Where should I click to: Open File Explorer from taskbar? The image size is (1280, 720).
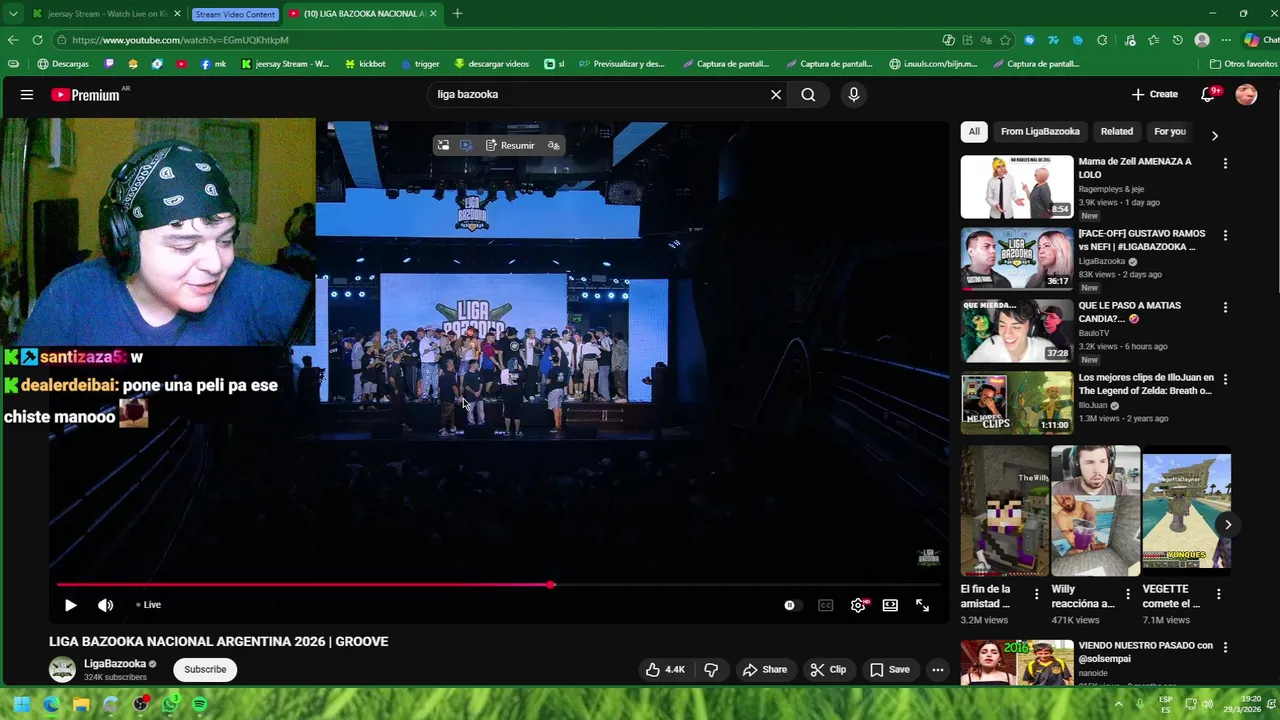coord(81,704)
